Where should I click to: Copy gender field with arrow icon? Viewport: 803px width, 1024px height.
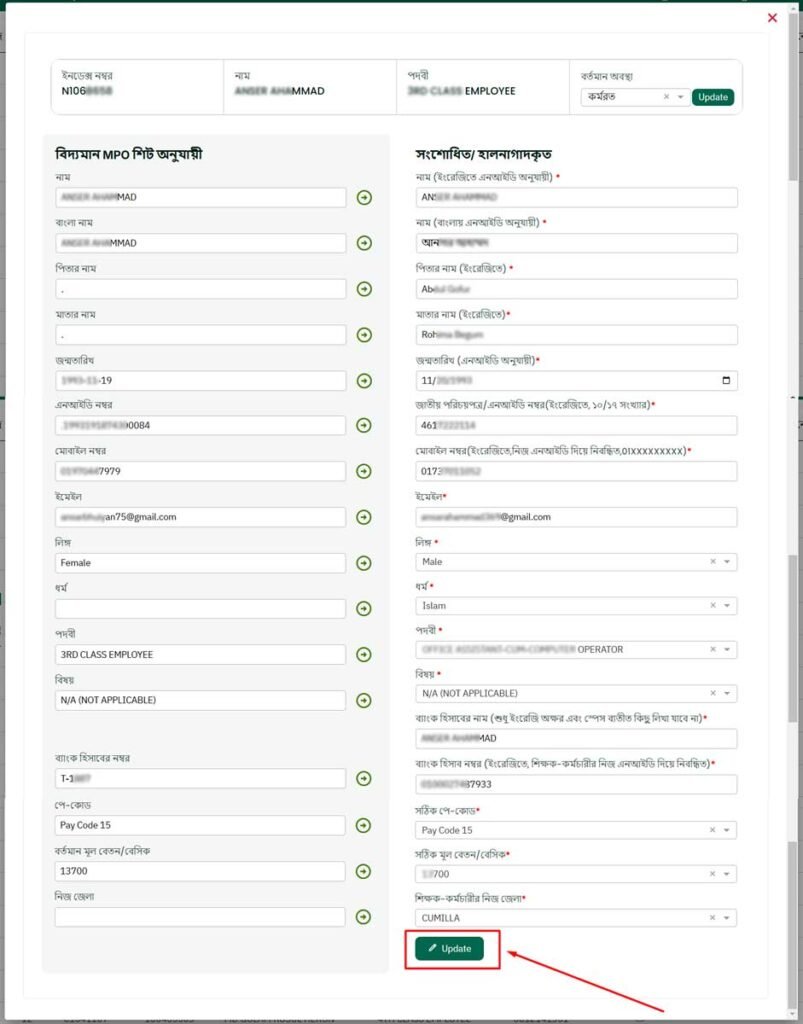pyautogui.click(x=364, y=562)
